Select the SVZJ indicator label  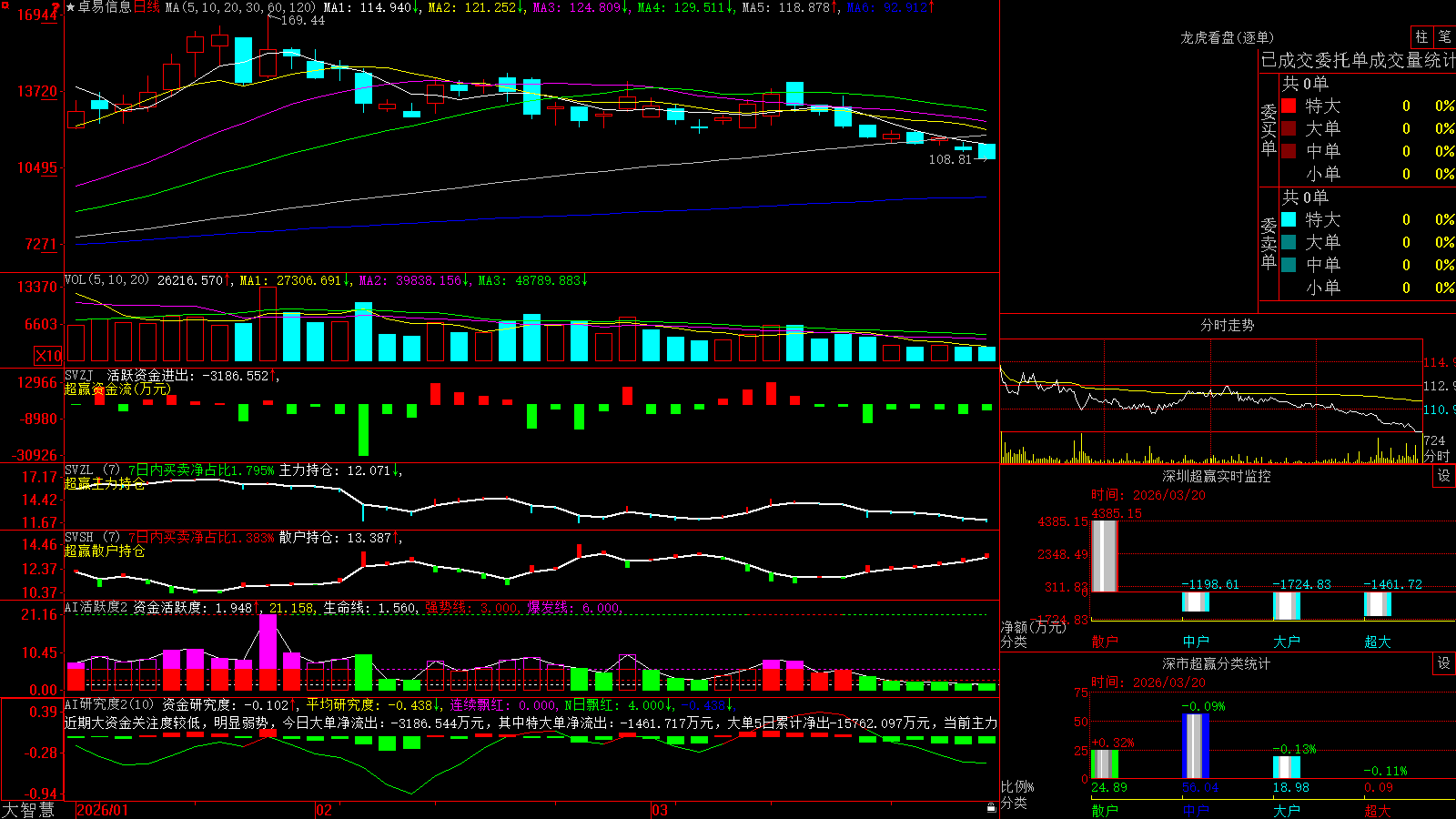point(78,375)
